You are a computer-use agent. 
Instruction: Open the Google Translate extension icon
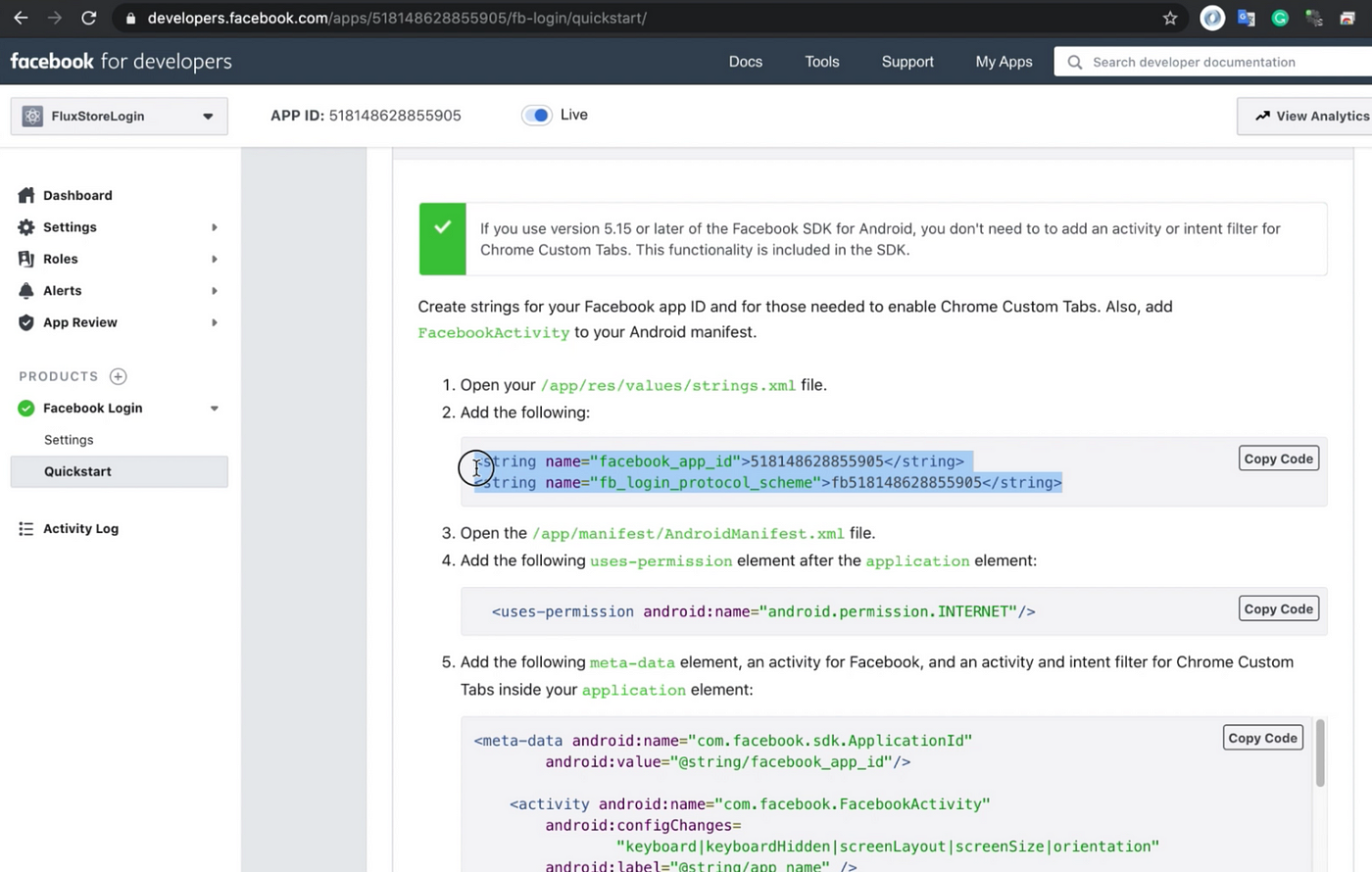pos(1247,18)
